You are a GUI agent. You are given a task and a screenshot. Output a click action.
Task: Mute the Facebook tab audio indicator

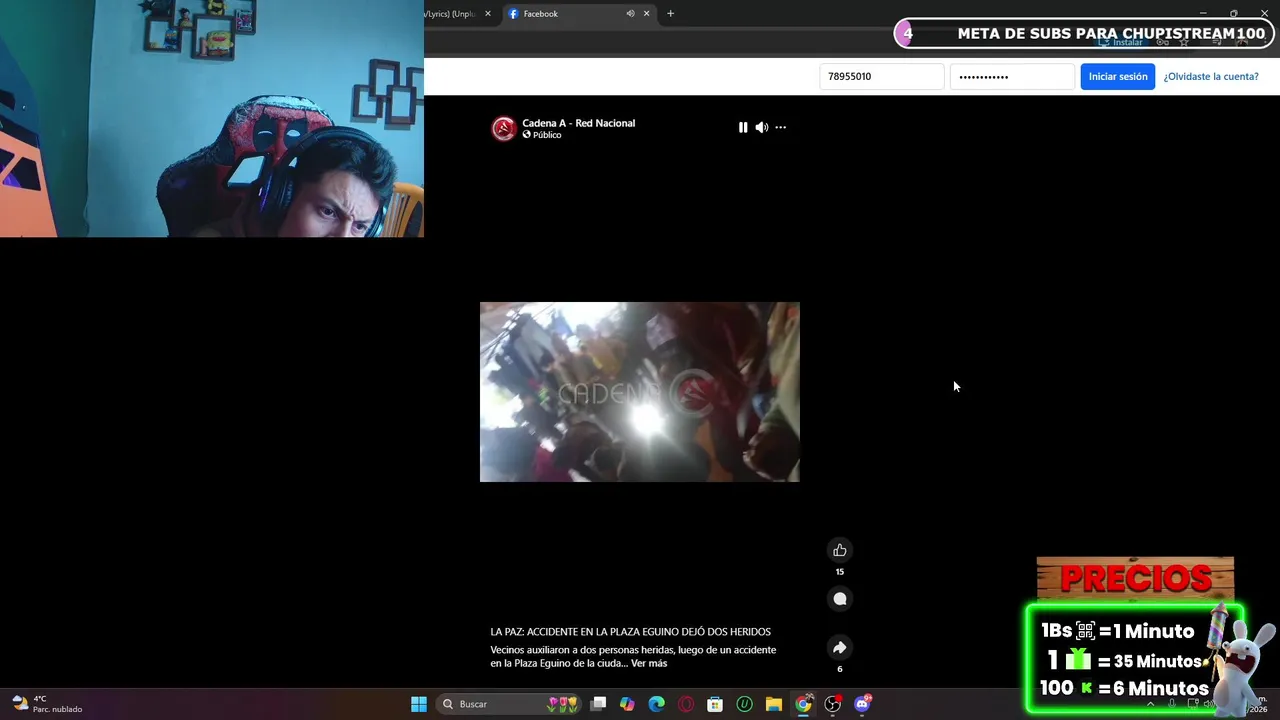click(630, 14)
